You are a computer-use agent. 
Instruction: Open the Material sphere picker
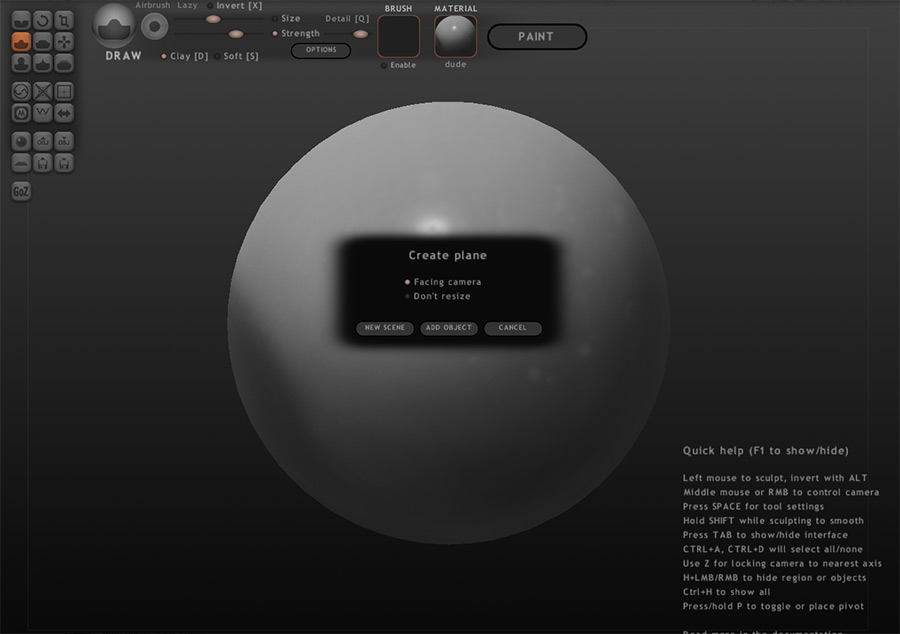pos(455,36)
